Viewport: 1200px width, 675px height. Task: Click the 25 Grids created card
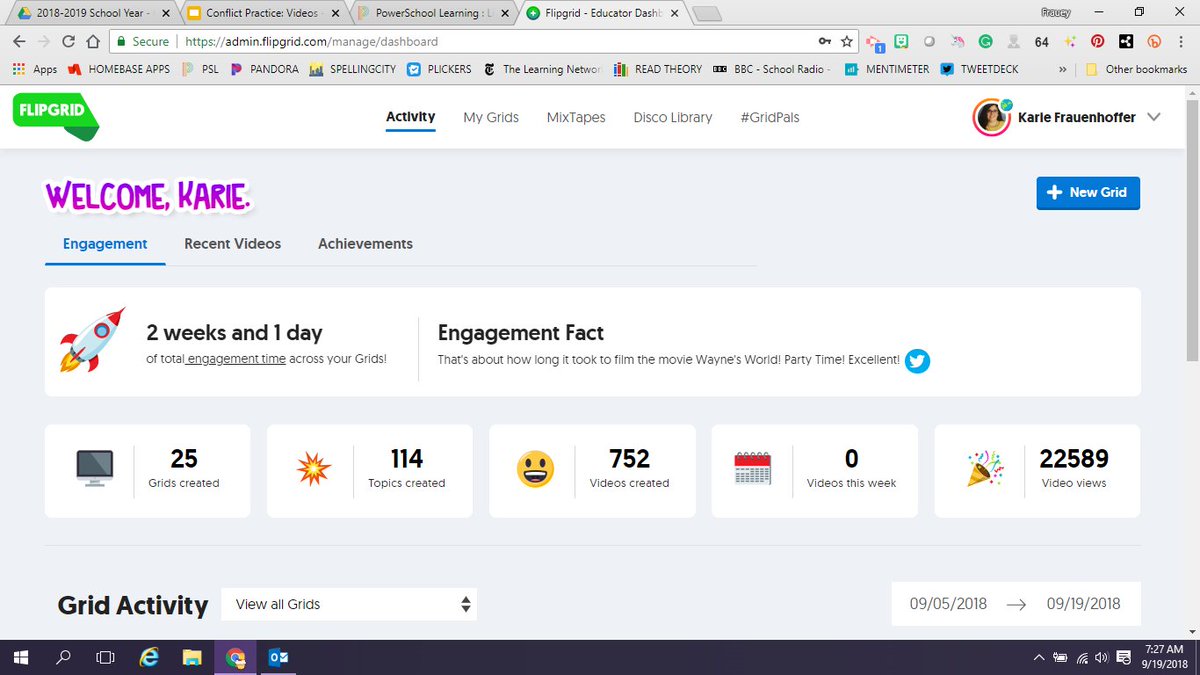click(x=147, y=471)
